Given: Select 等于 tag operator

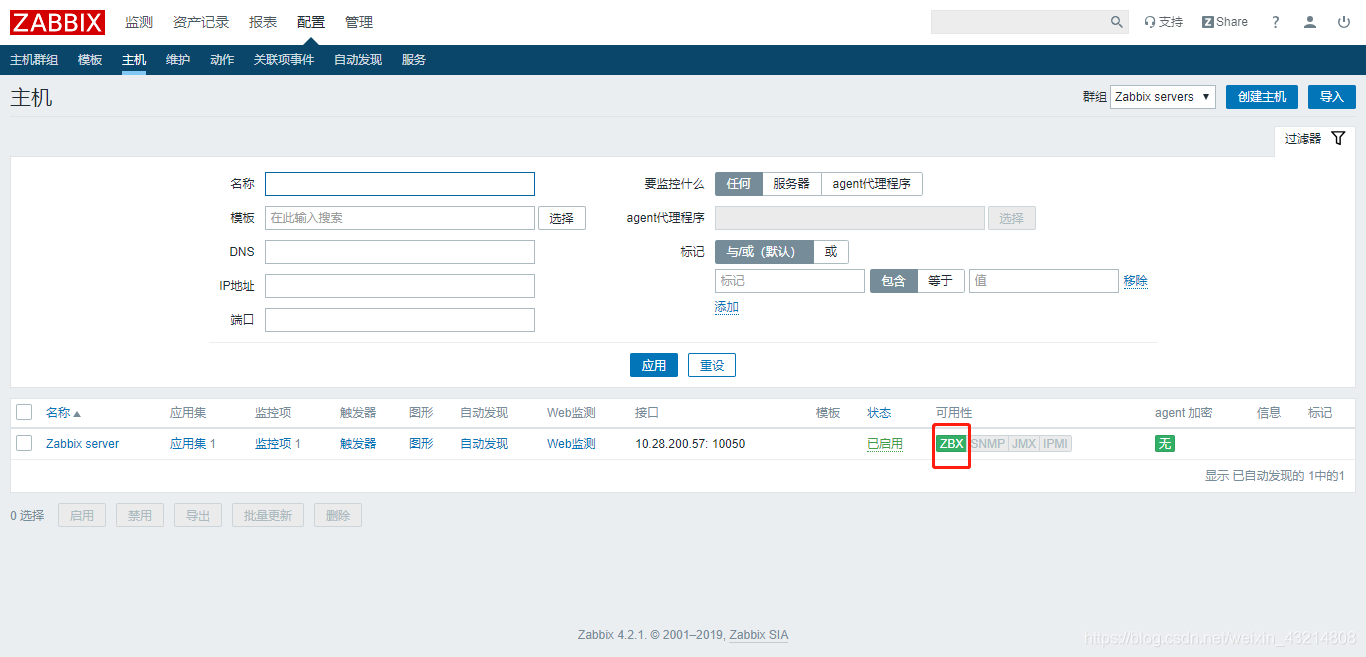Looking at the screenshot, I should point(941,281).
